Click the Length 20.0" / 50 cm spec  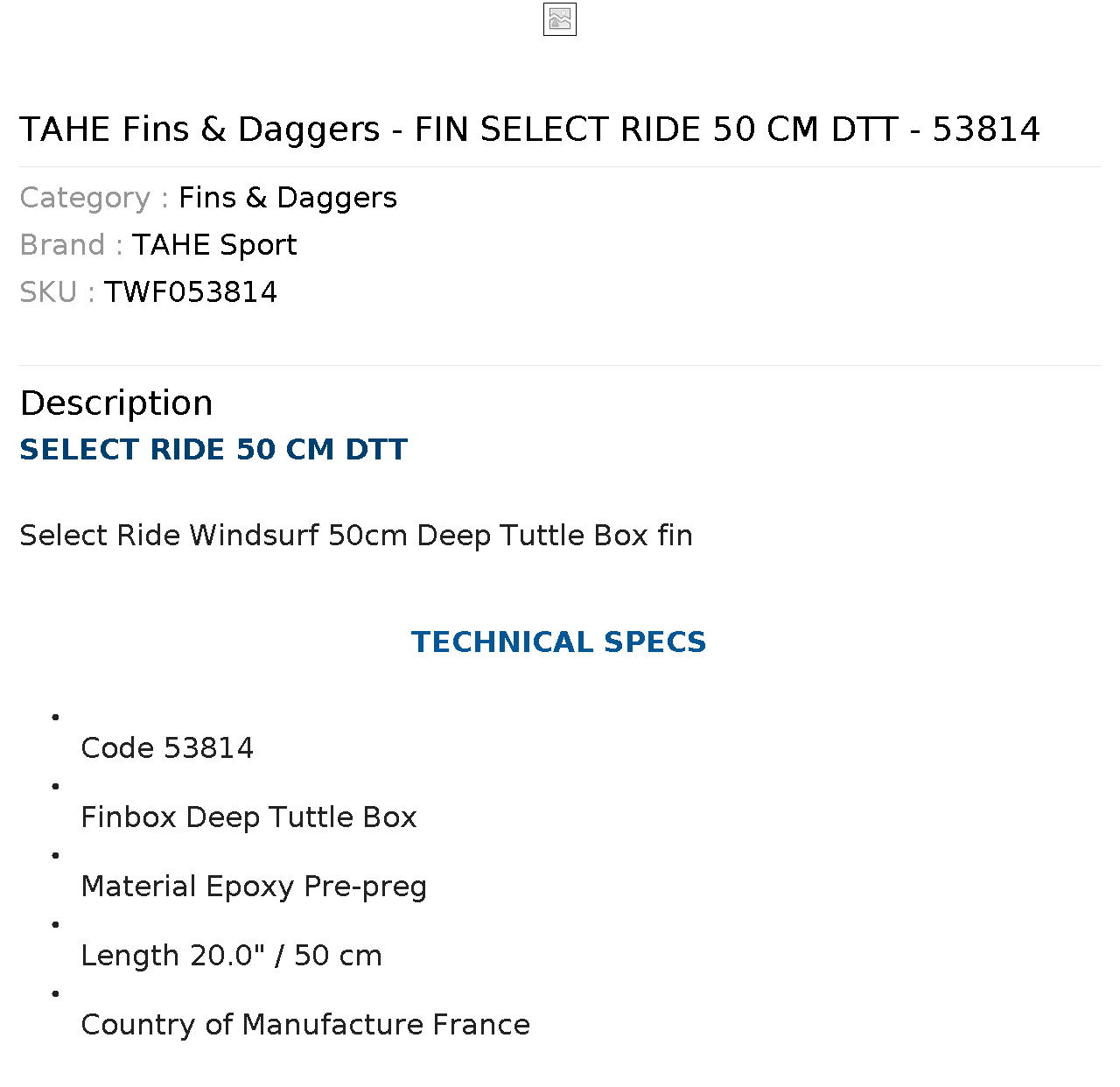tap(231, 956)
